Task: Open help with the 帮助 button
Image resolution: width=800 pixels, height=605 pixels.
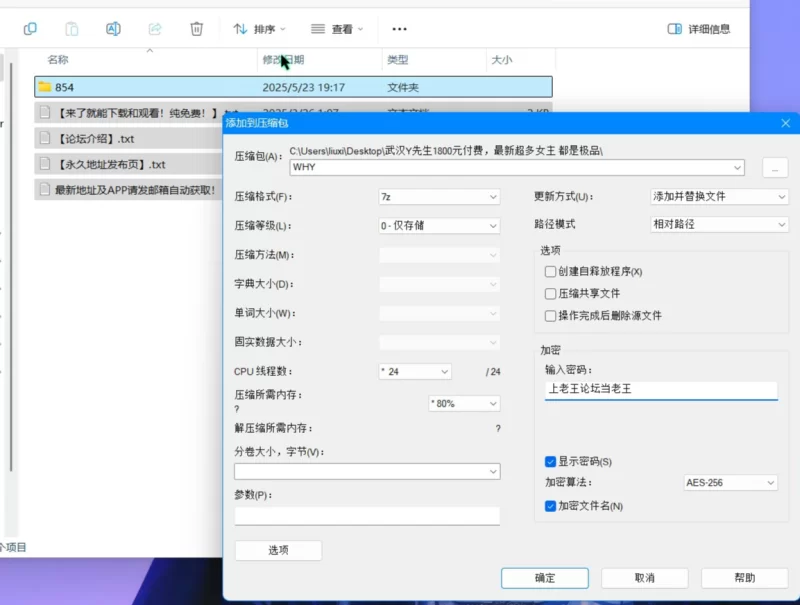Action: tap(744, 578)
